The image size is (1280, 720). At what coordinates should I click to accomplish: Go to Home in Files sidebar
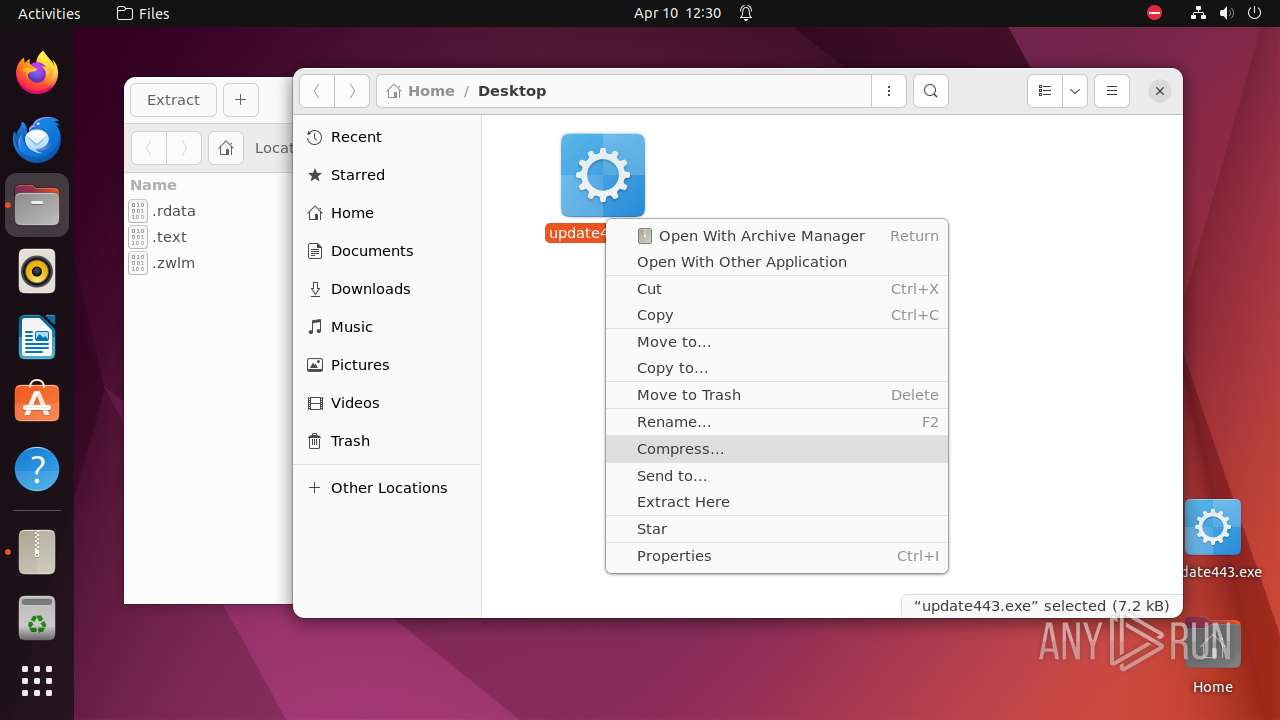click(387, 213)
